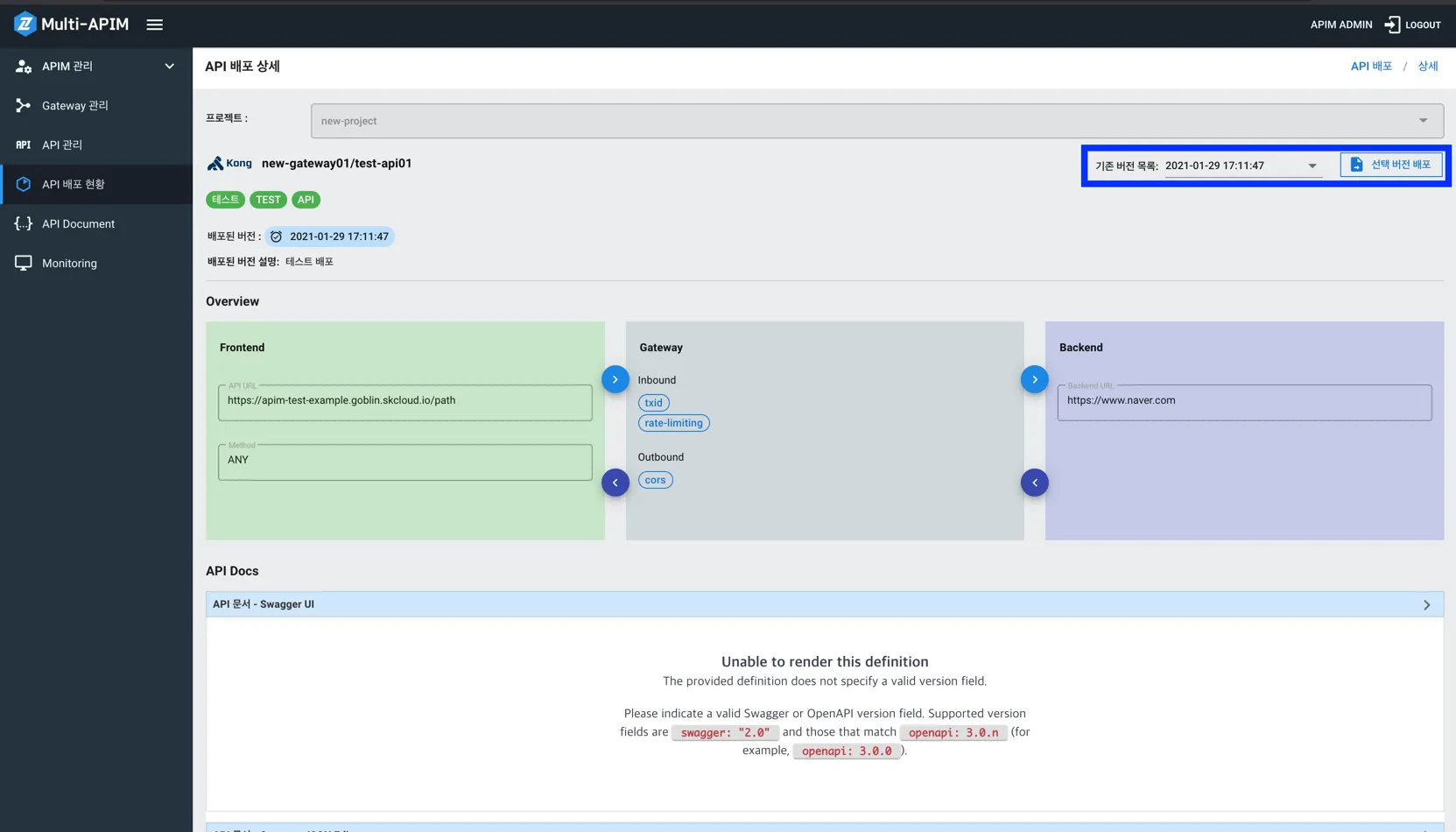This screenshot has height=832, width=1456.
Task: Click the hamburger menu icon
Action: 155,25
